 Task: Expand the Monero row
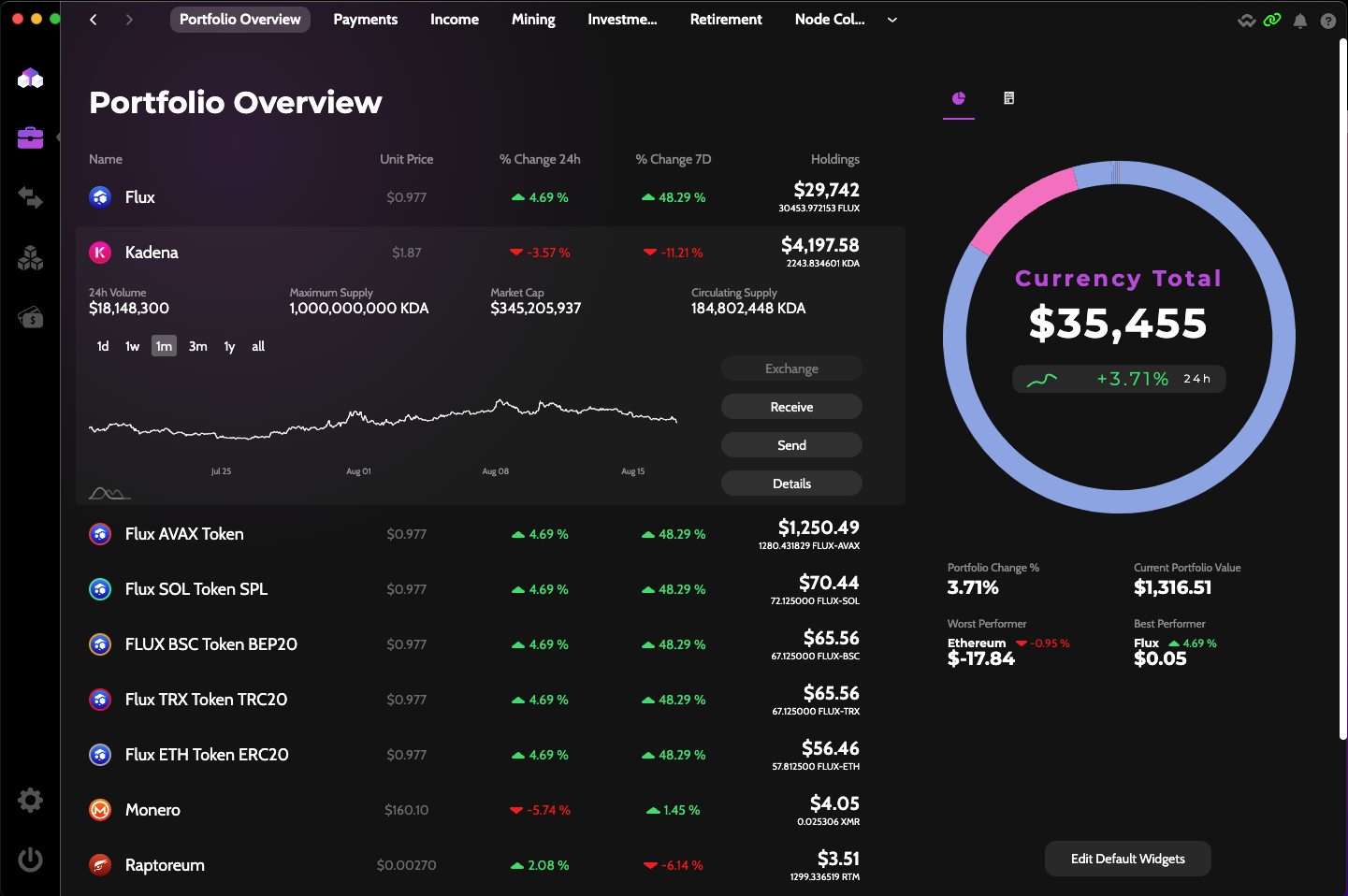(x=490, y=810)
